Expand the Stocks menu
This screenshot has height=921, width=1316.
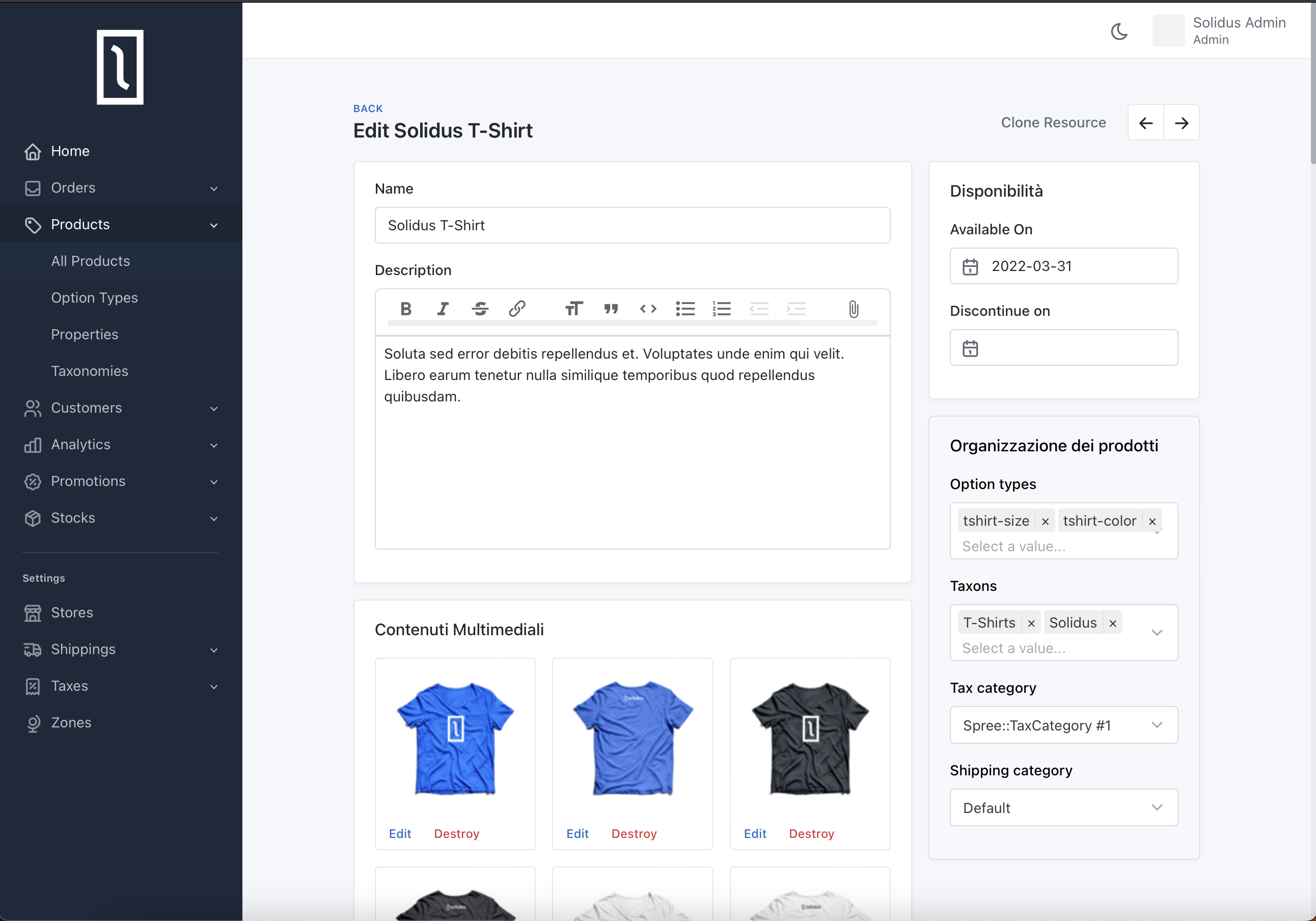point(121,518)
